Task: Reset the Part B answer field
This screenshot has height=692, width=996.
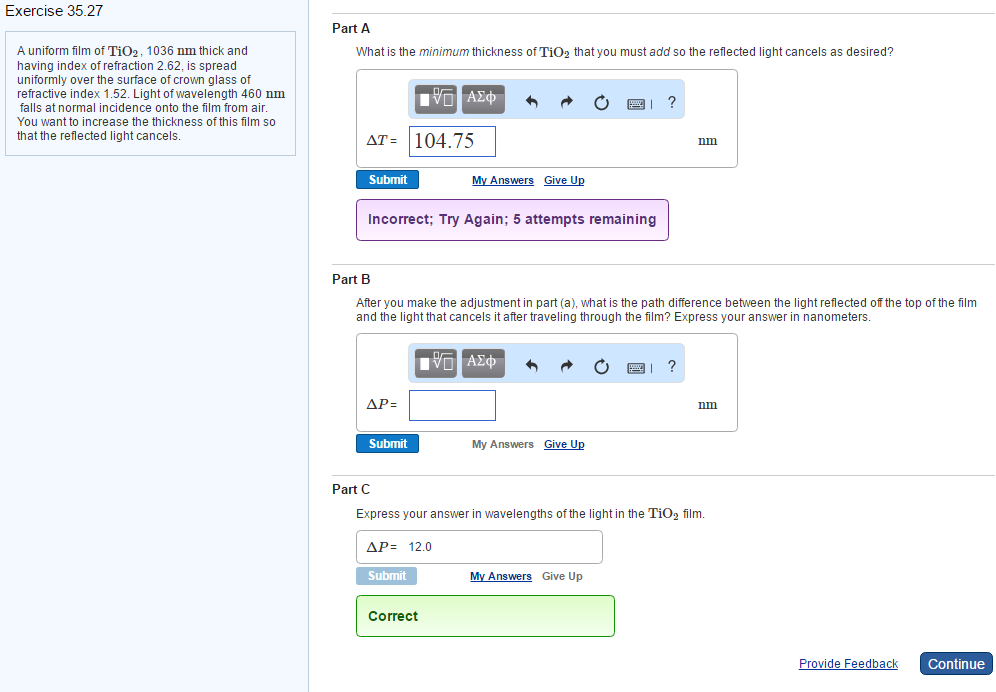Action: (x=601, y=366)
